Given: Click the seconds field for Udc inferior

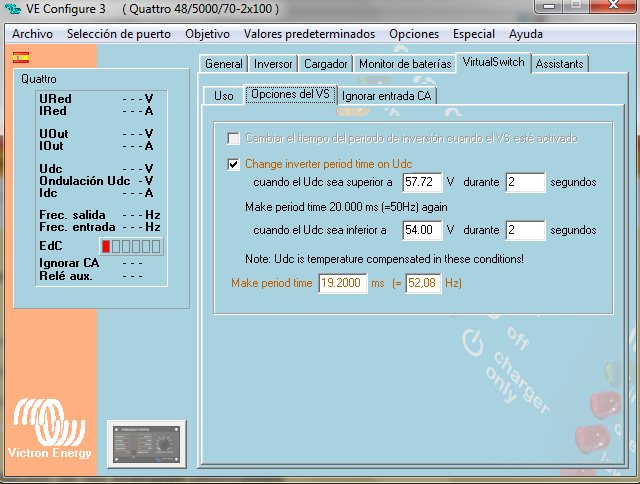Looking at the screenshot, I should point(525,230).
